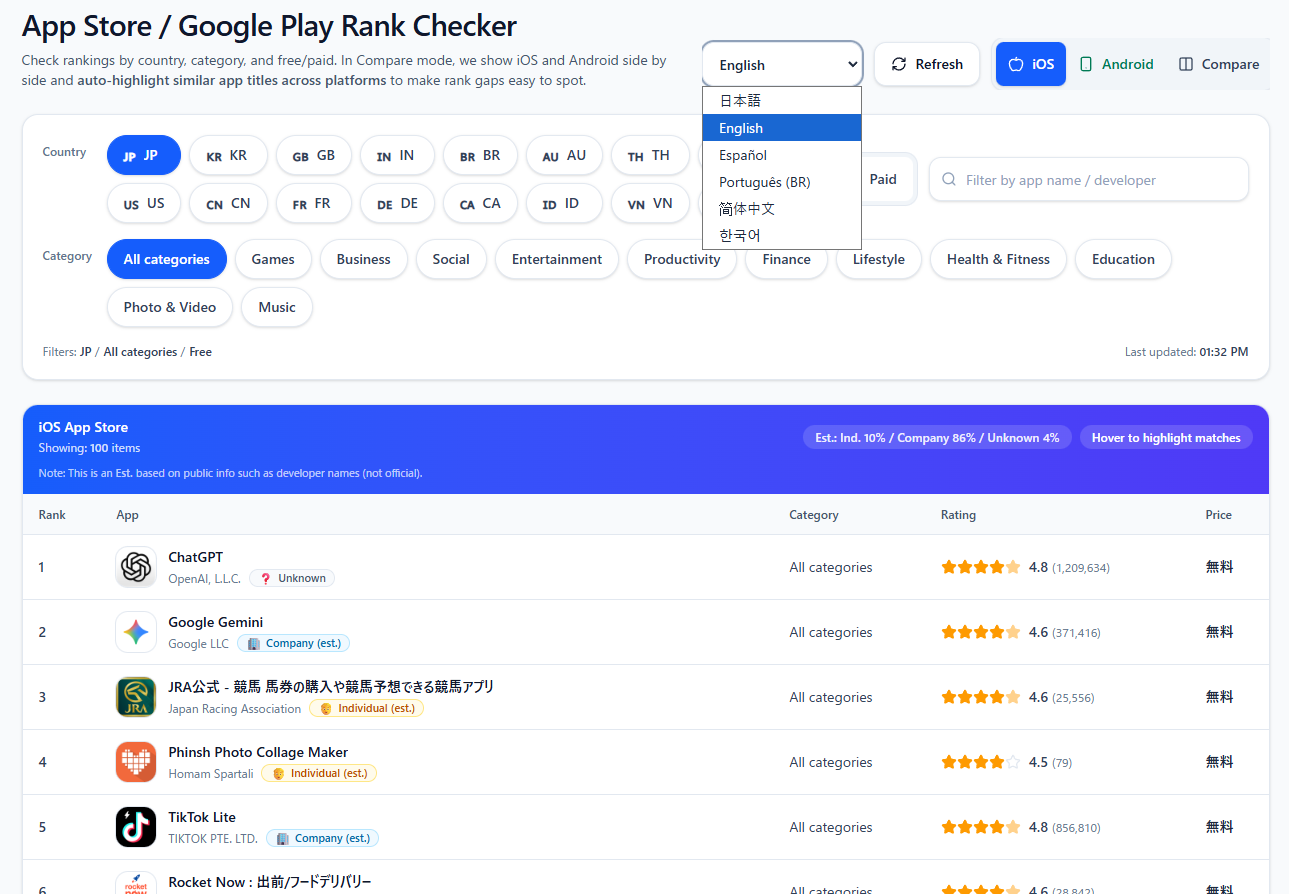
Task: Click the magnifier icon in filter box
Action: [949, 180]
